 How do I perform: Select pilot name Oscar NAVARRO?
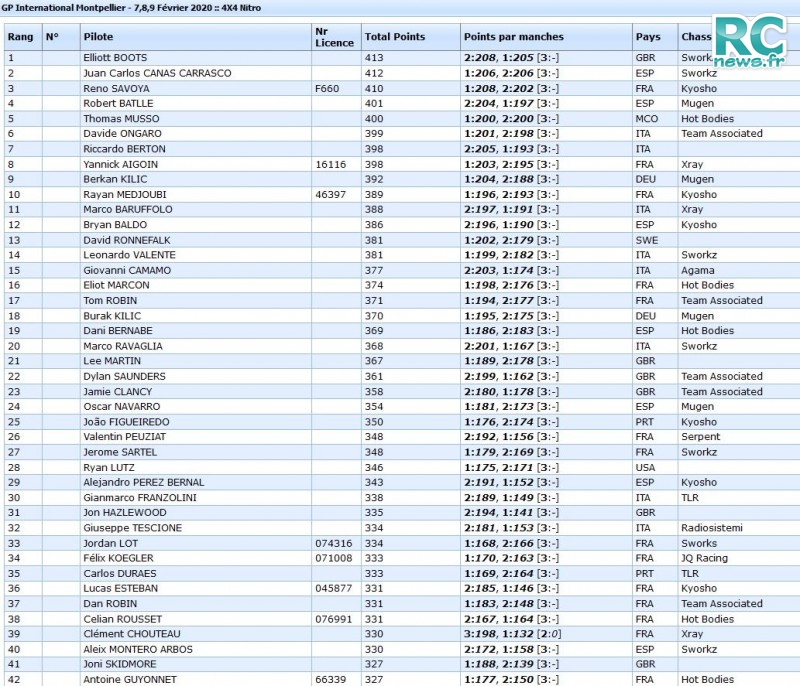[122, 406]
